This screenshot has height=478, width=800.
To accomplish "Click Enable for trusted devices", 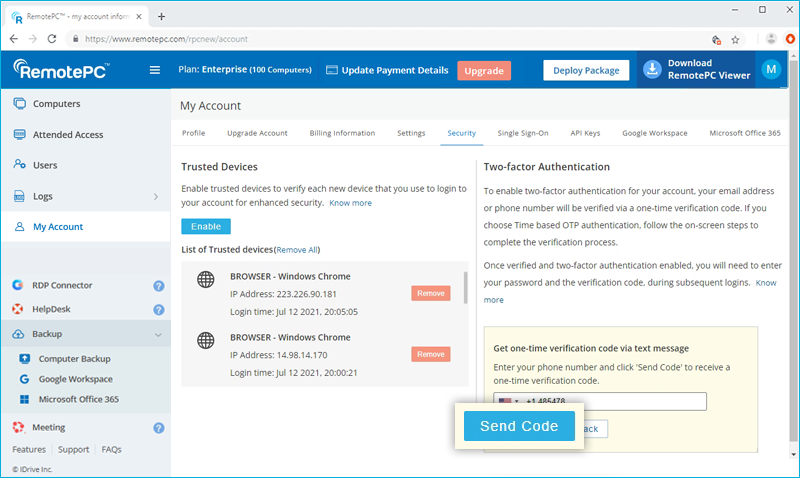I will click(x=206, y=226).
